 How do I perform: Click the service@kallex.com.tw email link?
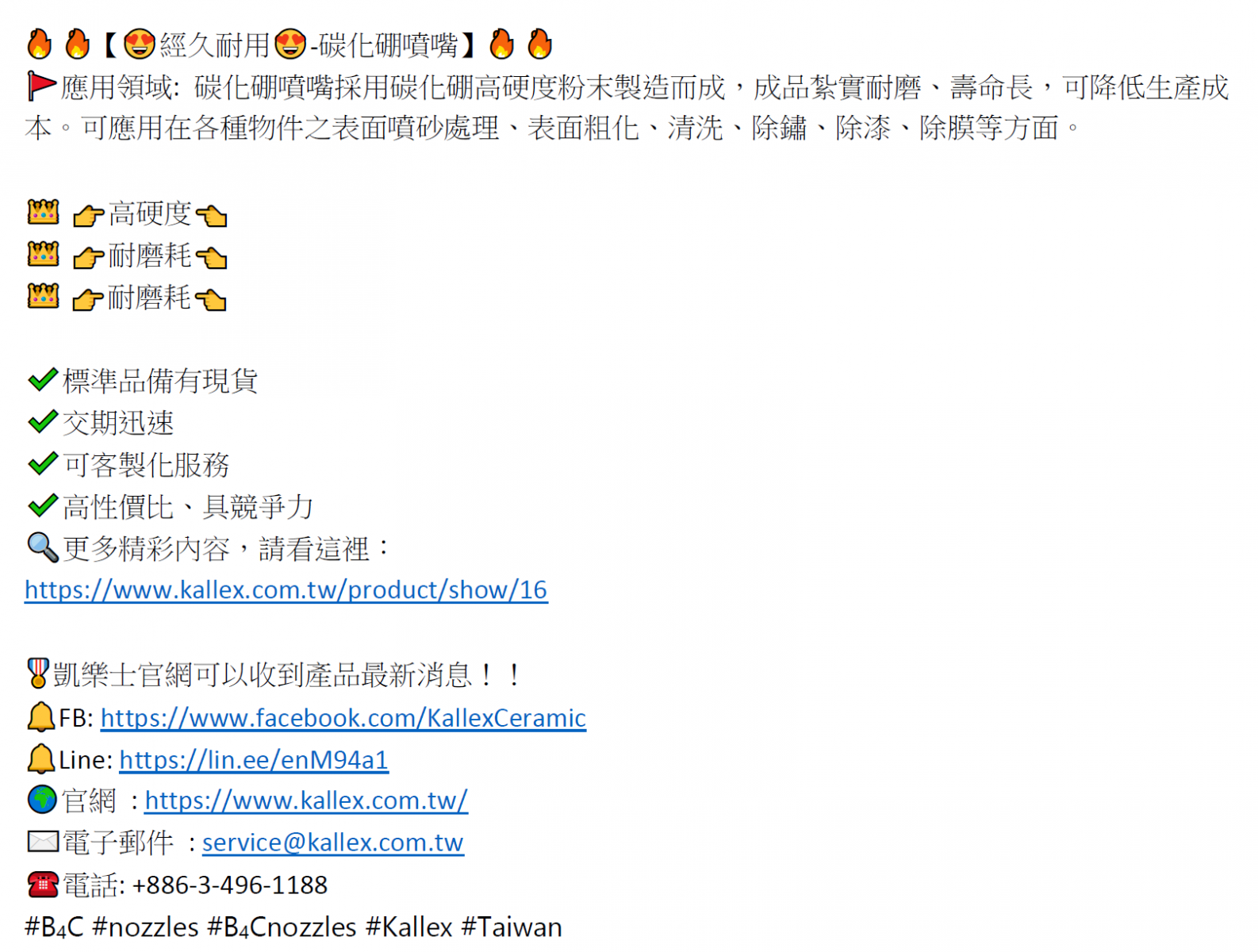click(x=333, y=843)
